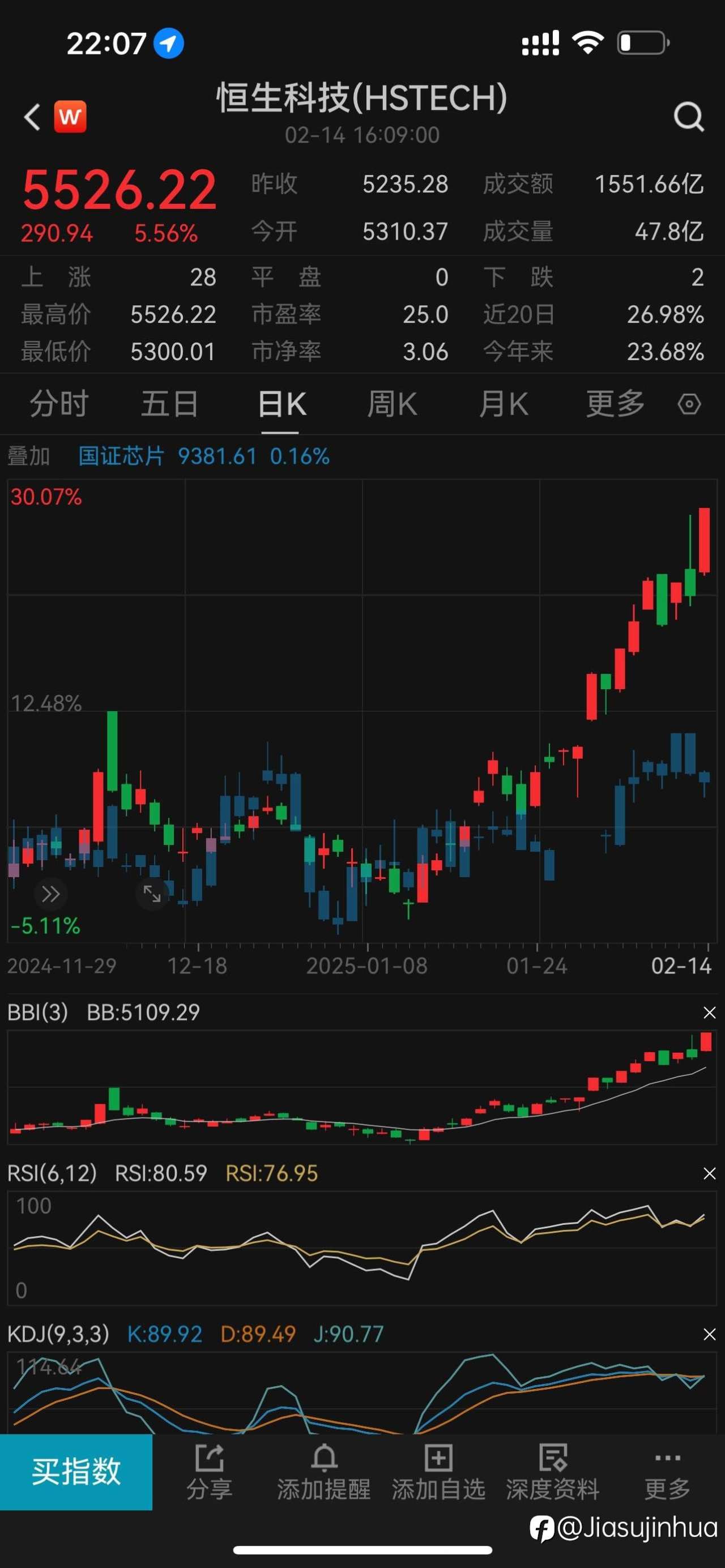This screenshot has height=1568, width=725.
Task: Tap the orange RSI:76.95 value
Action: click(x=271, y=1173)
